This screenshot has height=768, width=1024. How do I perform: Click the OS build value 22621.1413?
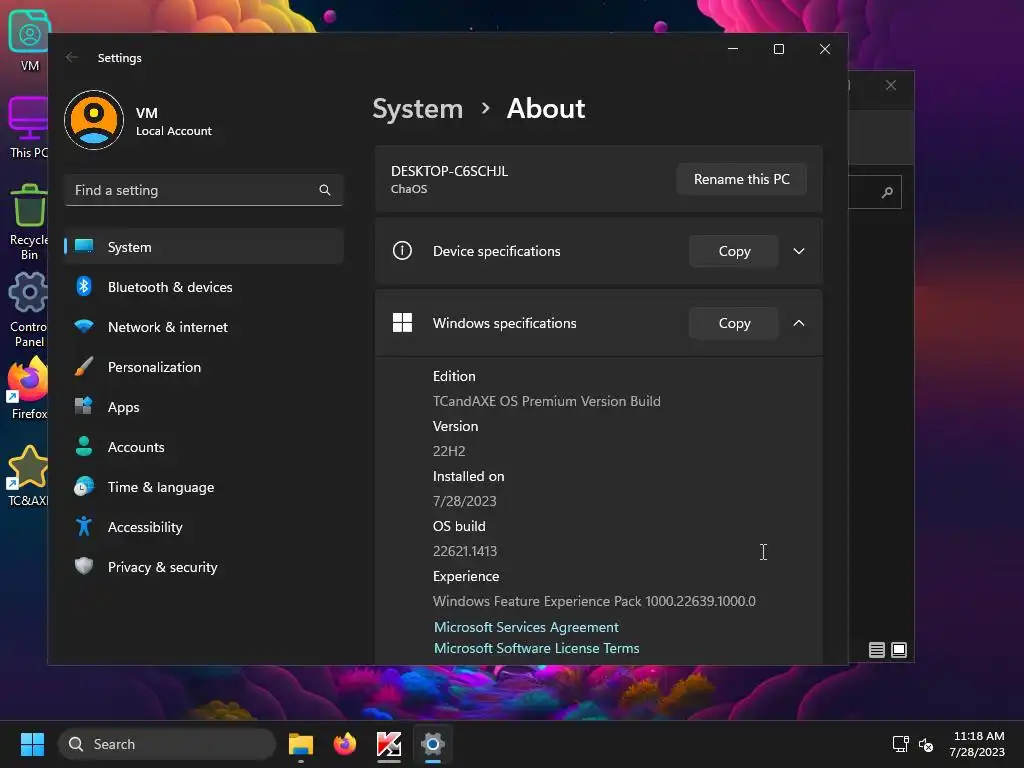pyautogui.click(x=464, y=551)
